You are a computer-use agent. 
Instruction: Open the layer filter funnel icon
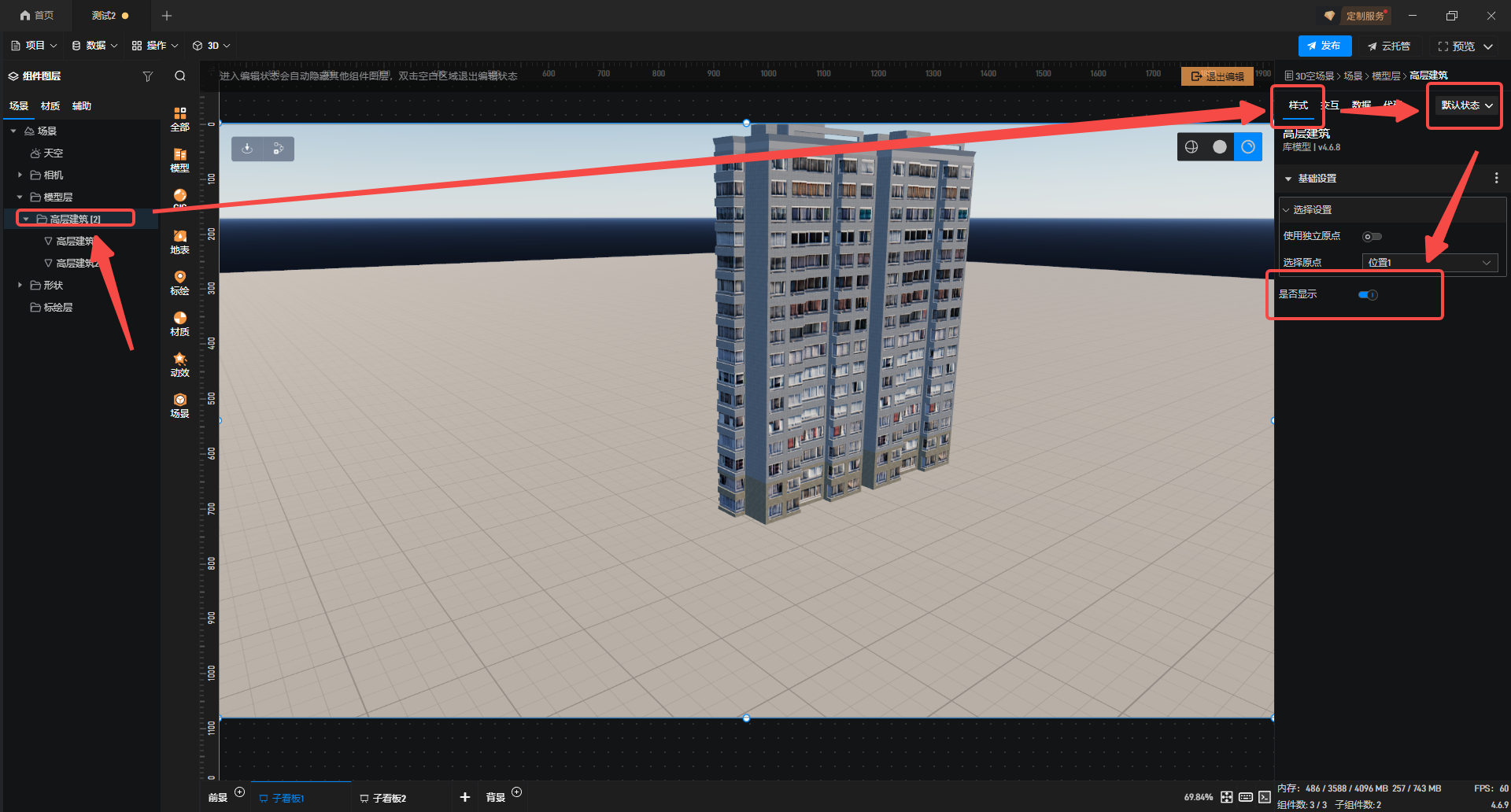(x=147, y=76)
